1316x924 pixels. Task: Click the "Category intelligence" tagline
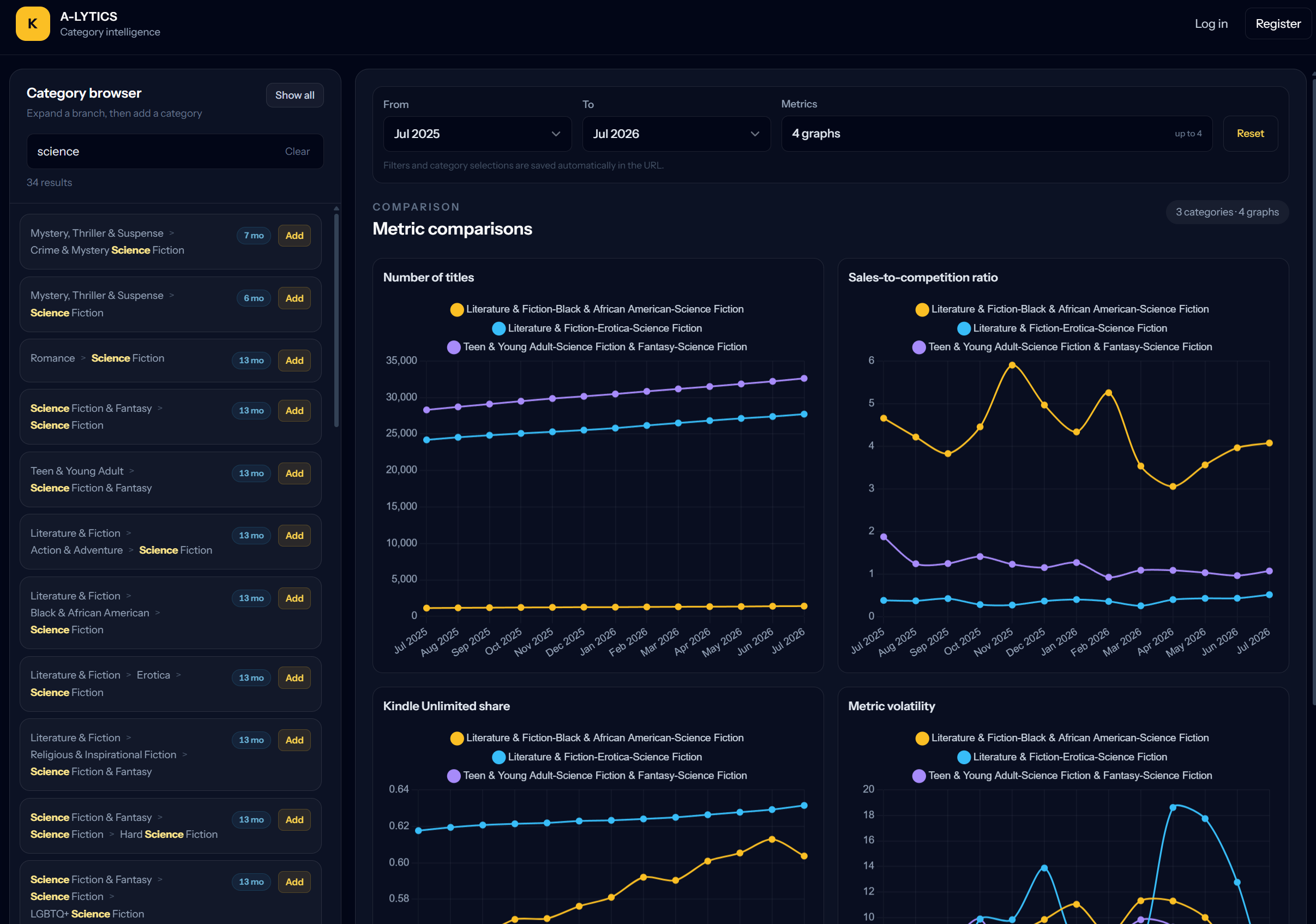(x=110, y=32)
